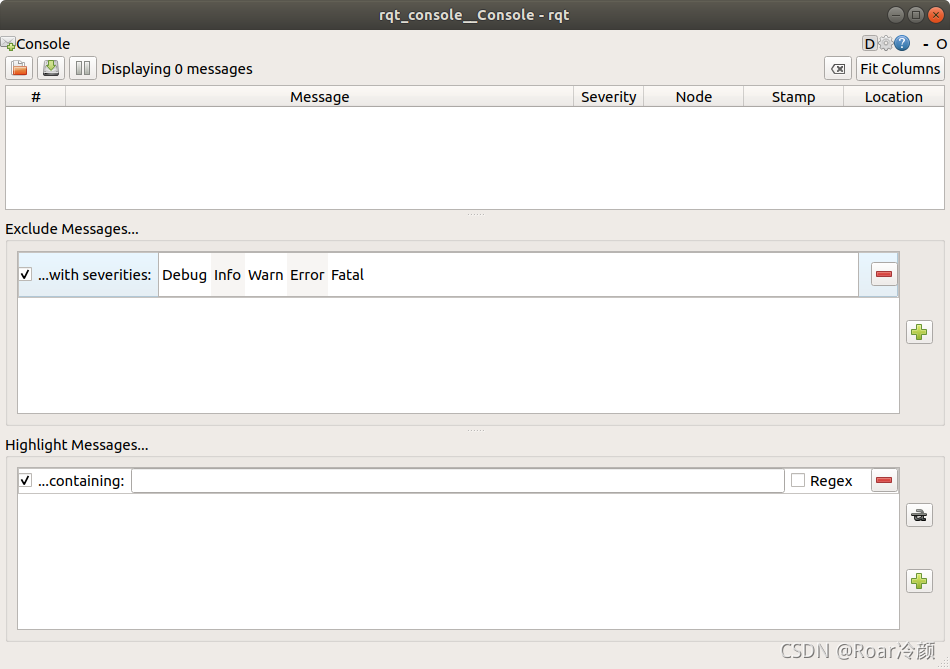950x669 pixels.
Task: Add a new exclude filter
Action: pos(919,332)
